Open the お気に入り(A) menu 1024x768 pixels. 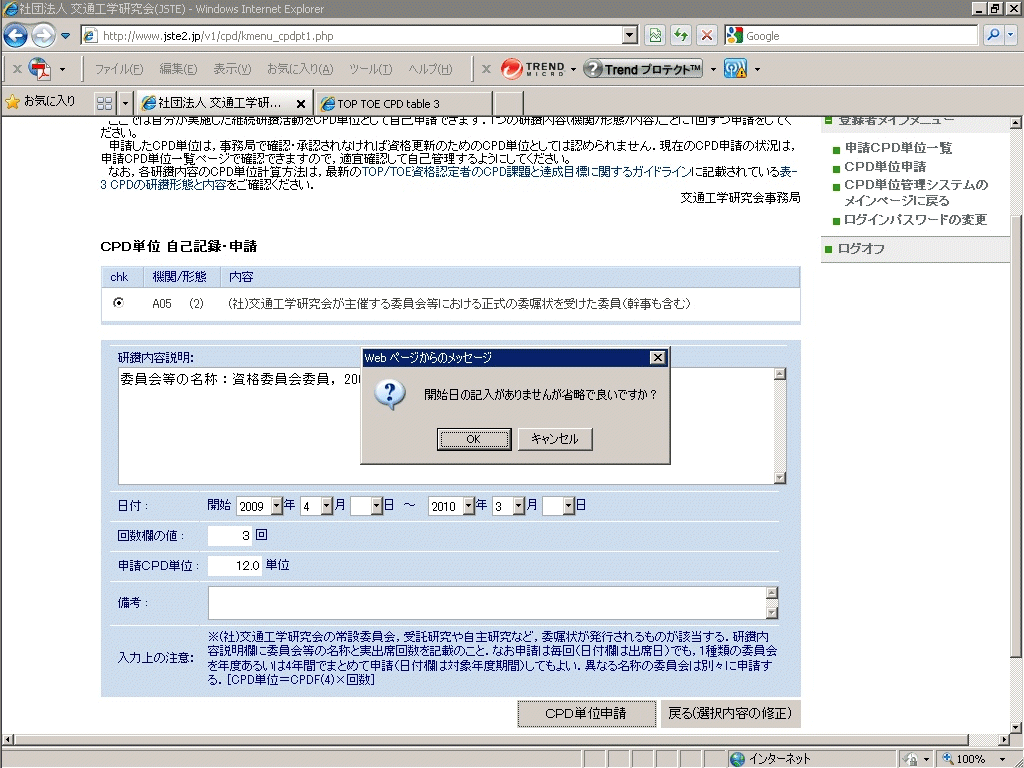pyautogui.click(x=300, y=69)
